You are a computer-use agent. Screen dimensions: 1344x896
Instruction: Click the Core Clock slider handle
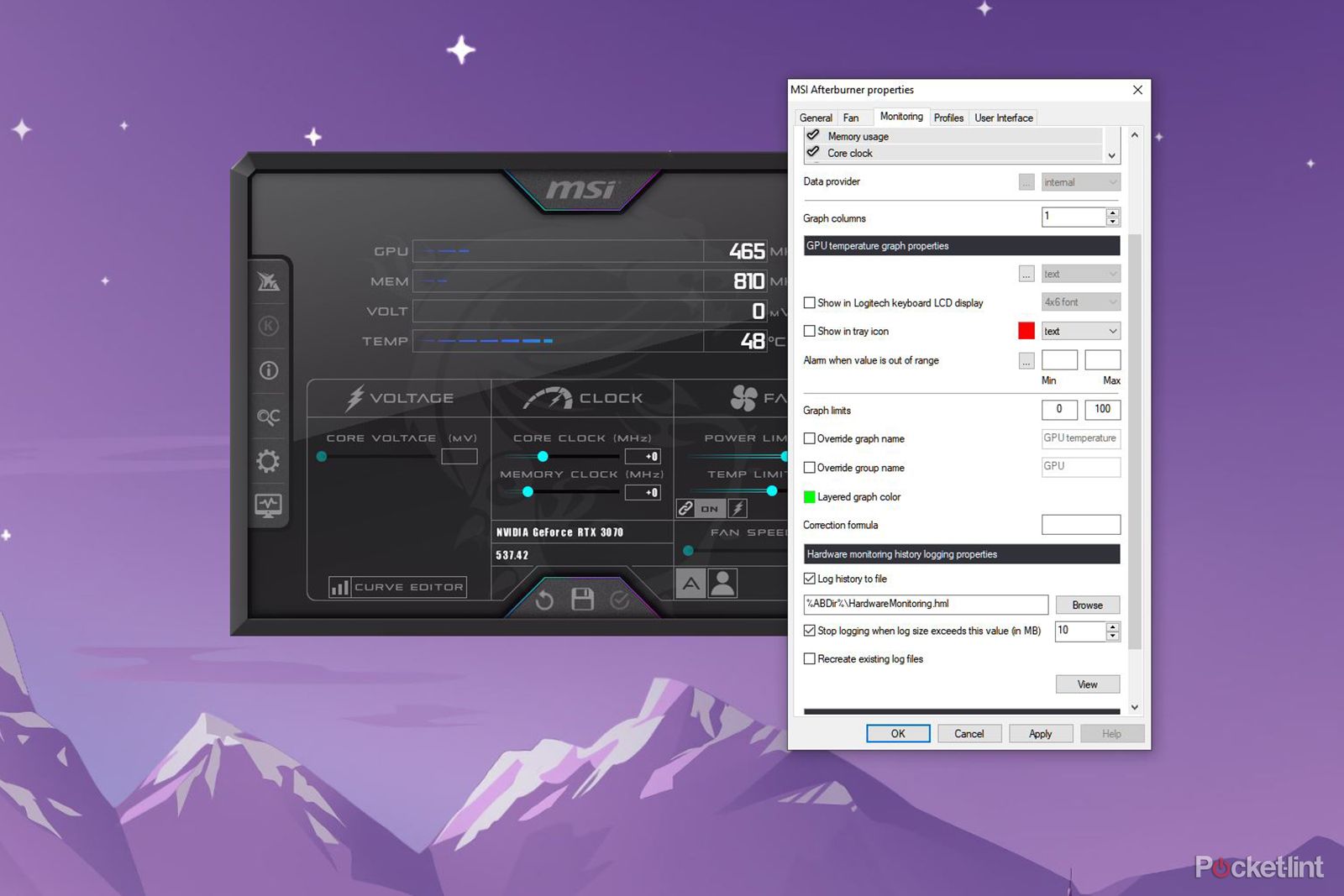(x=543, y=456)
